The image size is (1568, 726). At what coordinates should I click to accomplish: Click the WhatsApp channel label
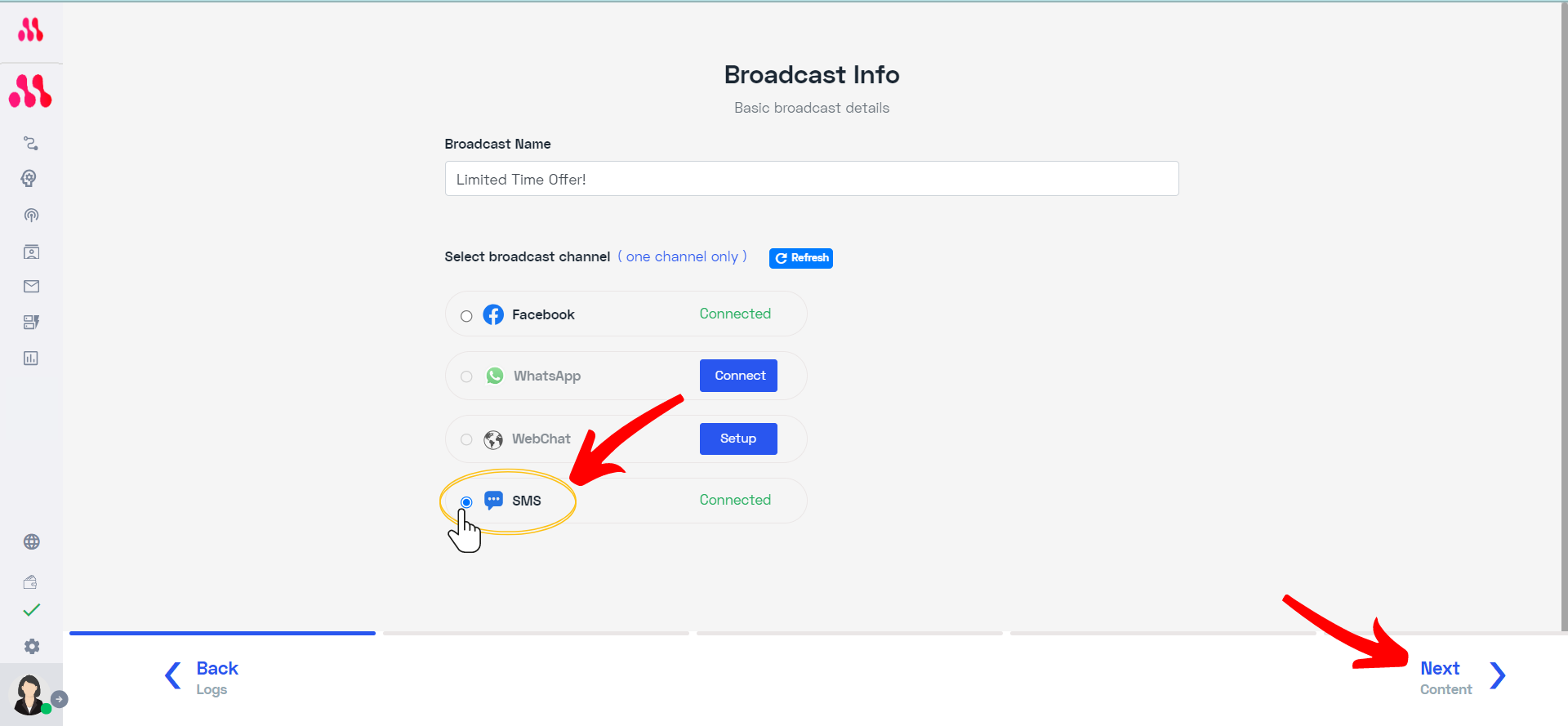tap(547, 376)
